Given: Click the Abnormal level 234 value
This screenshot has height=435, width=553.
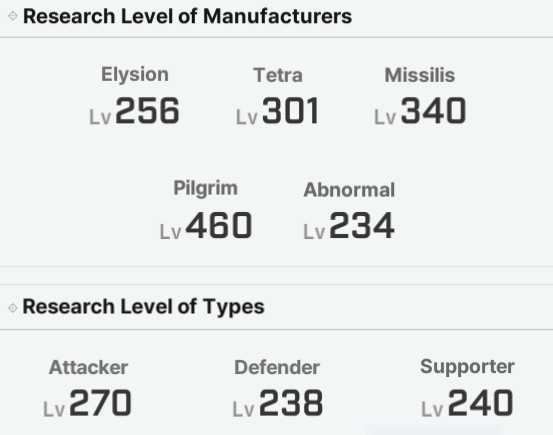Looking at the screenshot, I should click(x=349, y=225).
